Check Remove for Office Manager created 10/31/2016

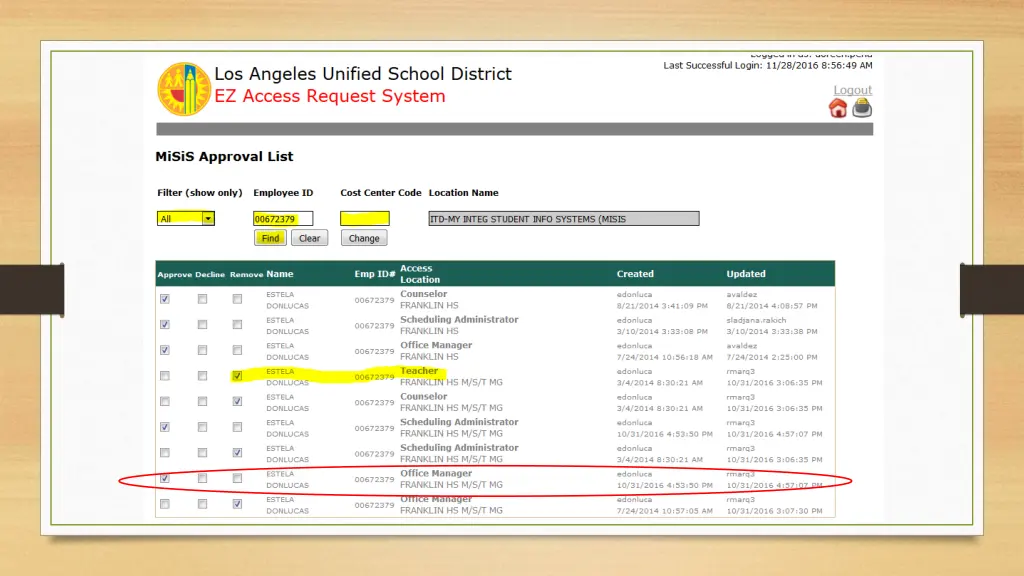click(x=237, y=479)
